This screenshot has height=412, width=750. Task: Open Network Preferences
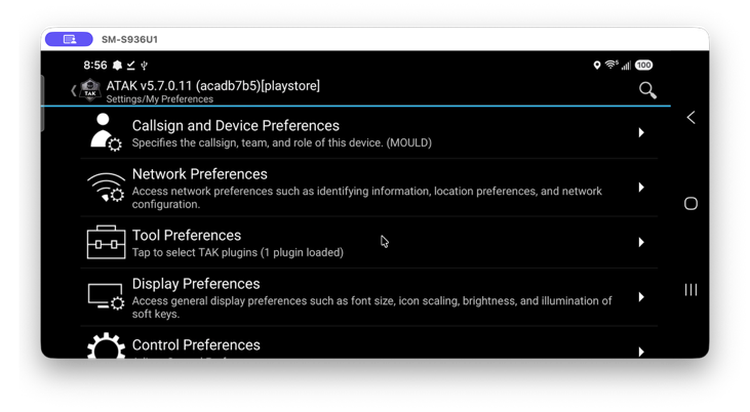click(369, 188)
